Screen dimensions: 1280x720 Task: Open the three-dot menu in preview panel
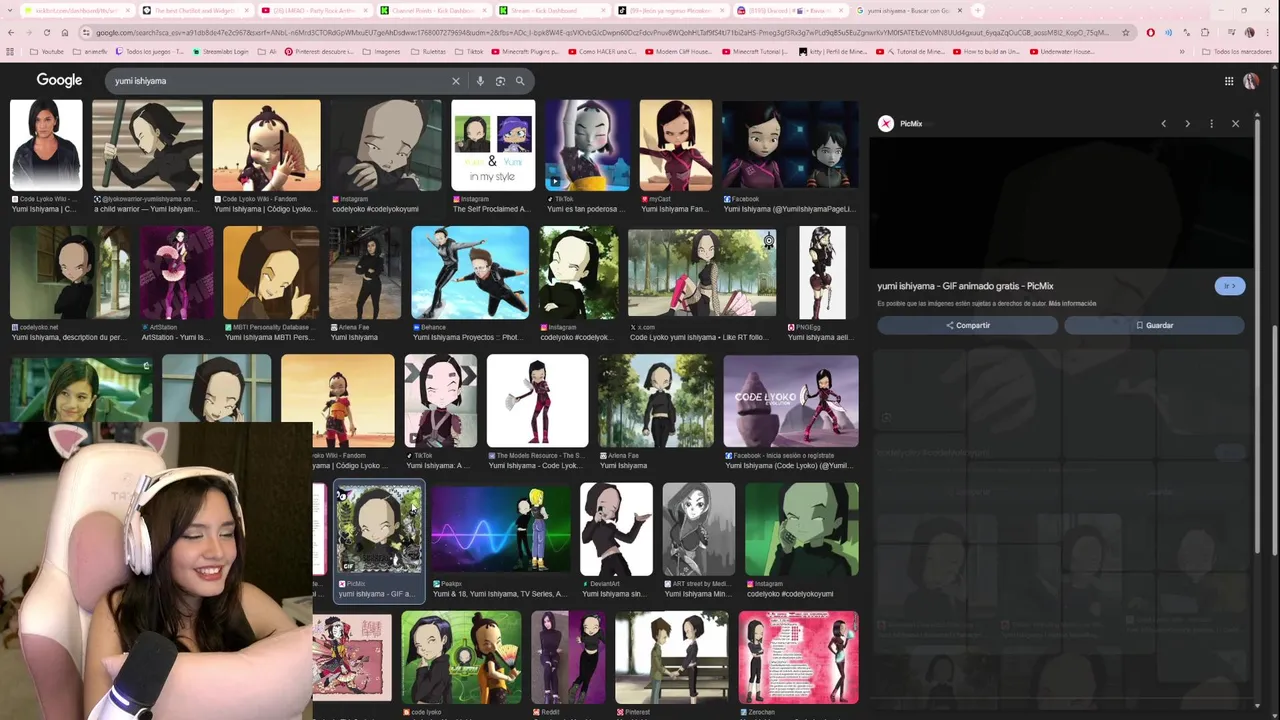pyautogui.click(x=1211, y=124)
